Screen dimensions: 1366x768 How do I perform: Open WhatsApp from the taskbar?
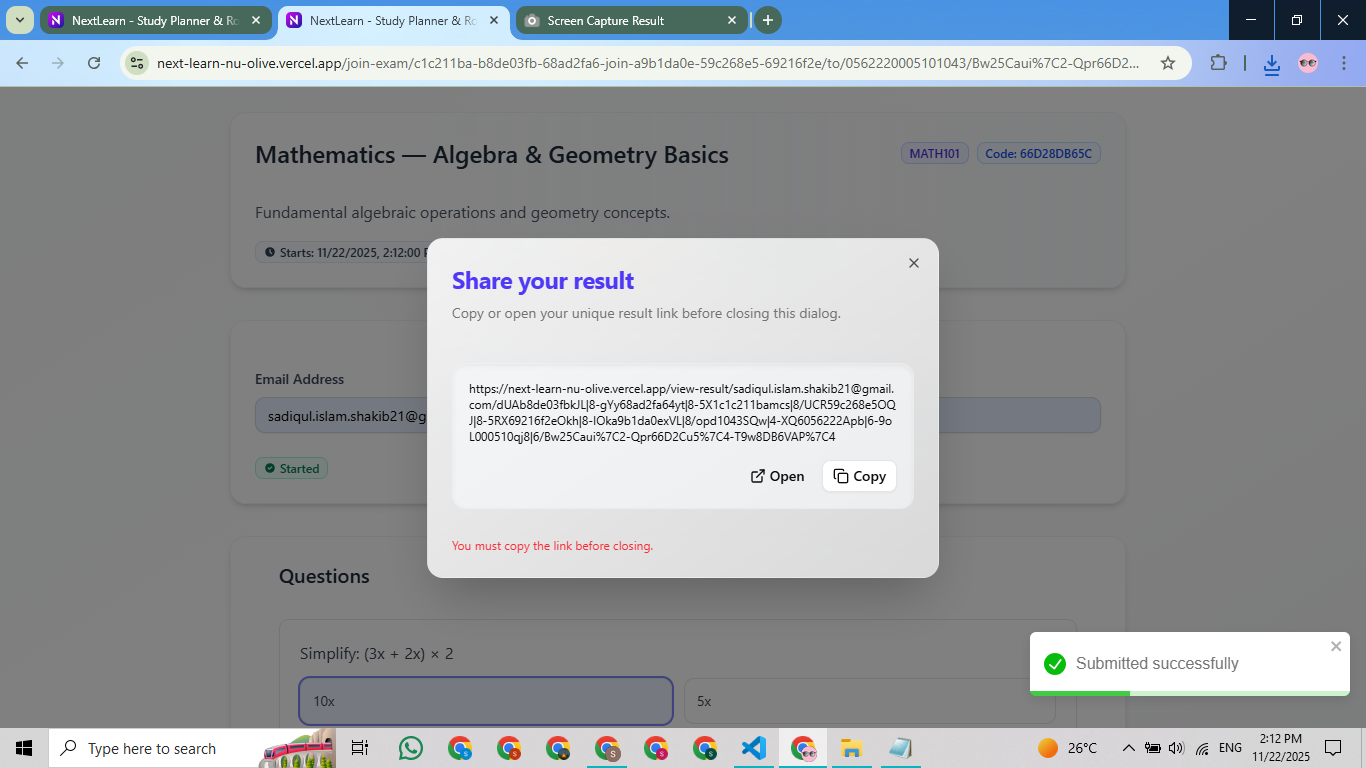pos(410,748)
